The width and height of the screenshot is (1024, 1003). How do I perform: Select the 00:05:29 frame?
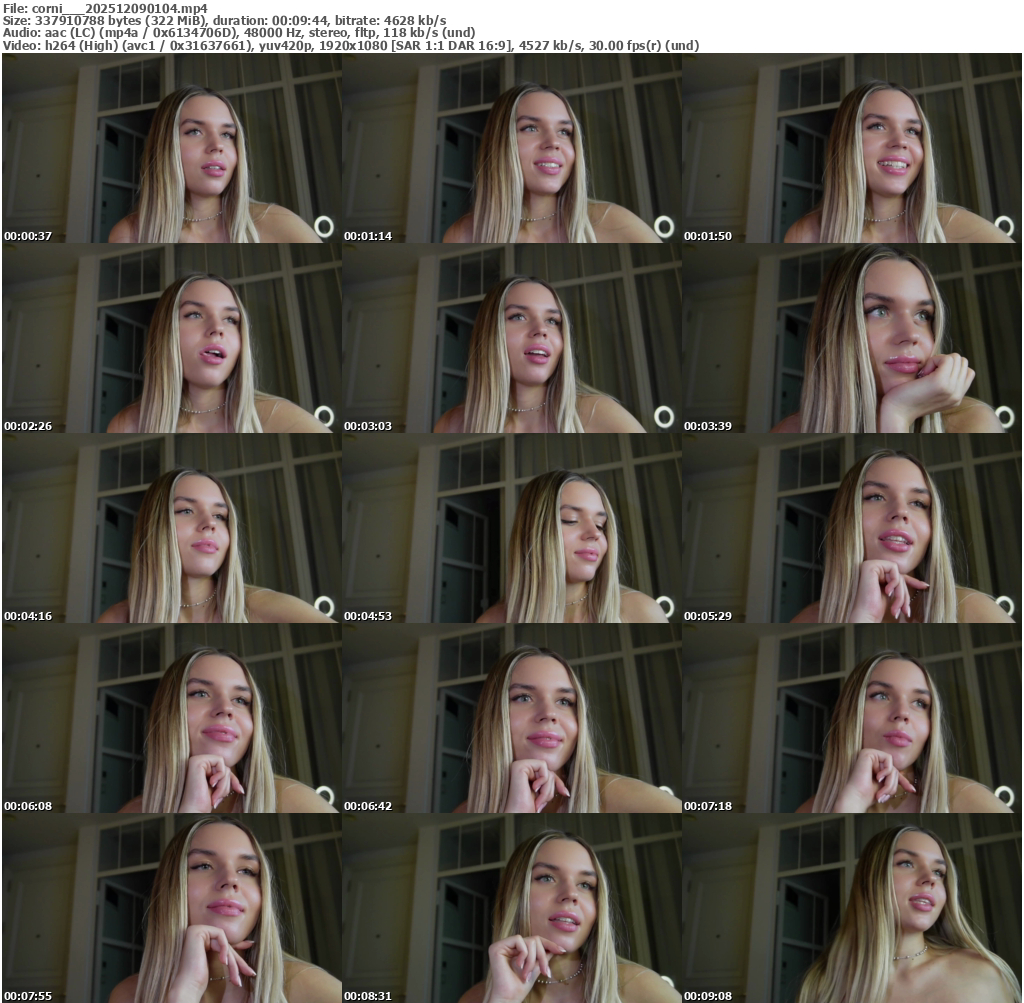(x=851, y=528)
